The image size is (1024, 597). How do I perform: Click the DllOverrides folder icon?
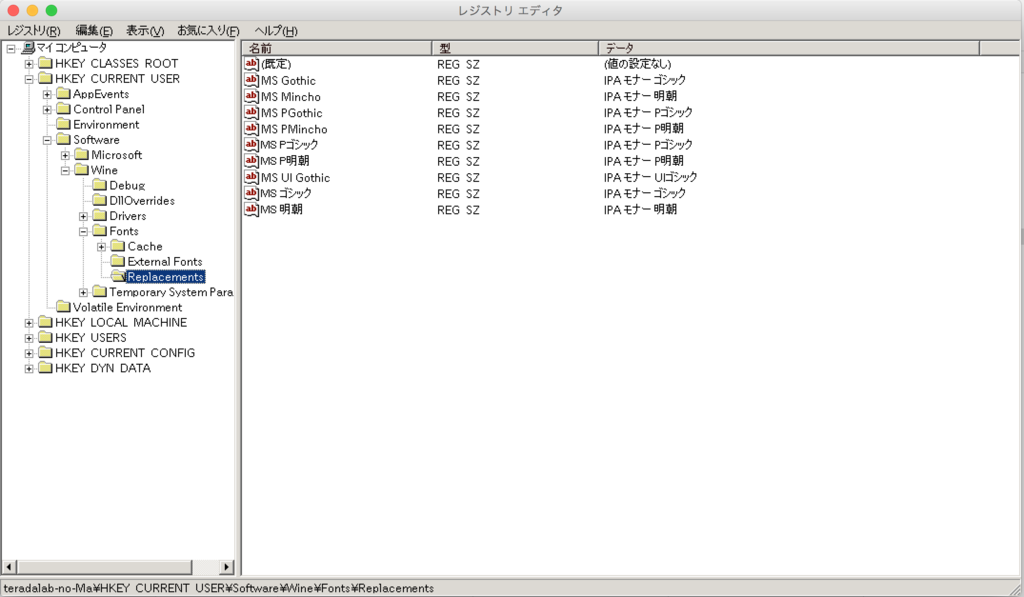pos(100,201)
